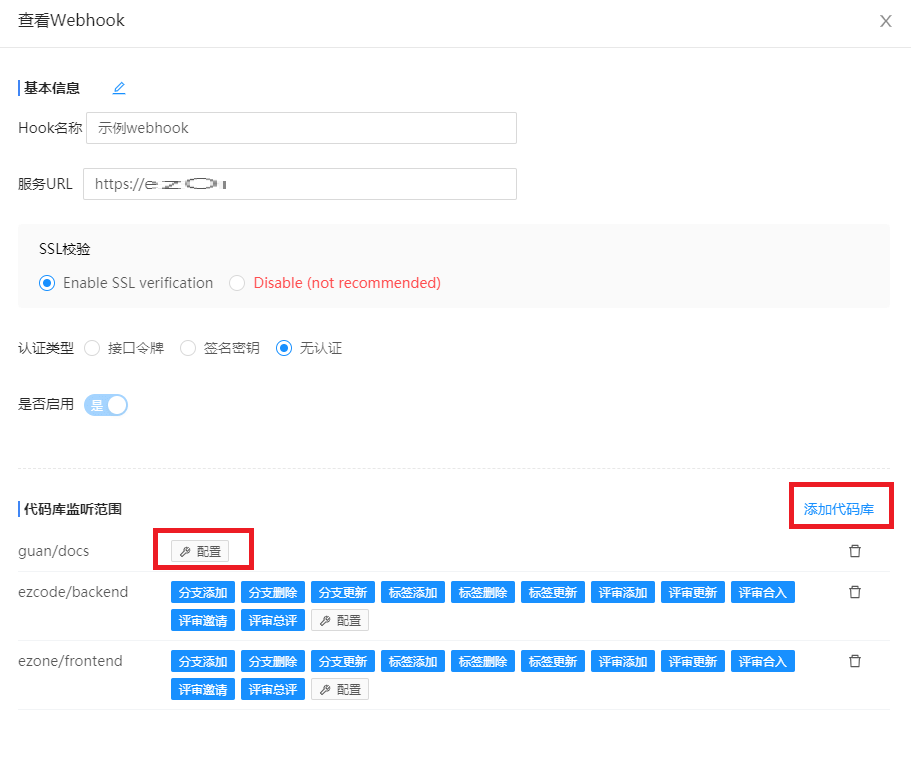The image size is (920, 780).
Task: Click 标签更新 event tag for ezone/frontend
Action: pos(552,660)
